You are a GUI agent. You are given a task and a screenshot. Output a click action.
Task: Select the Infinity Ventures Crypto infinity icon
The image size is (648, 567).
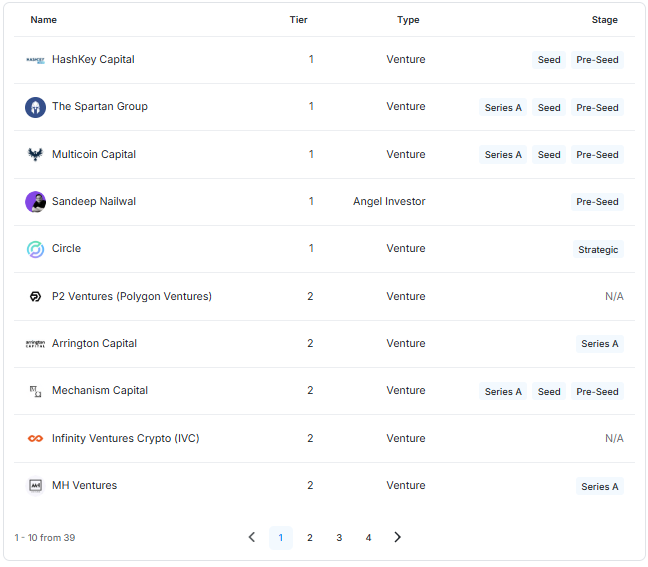click(35, 438)
